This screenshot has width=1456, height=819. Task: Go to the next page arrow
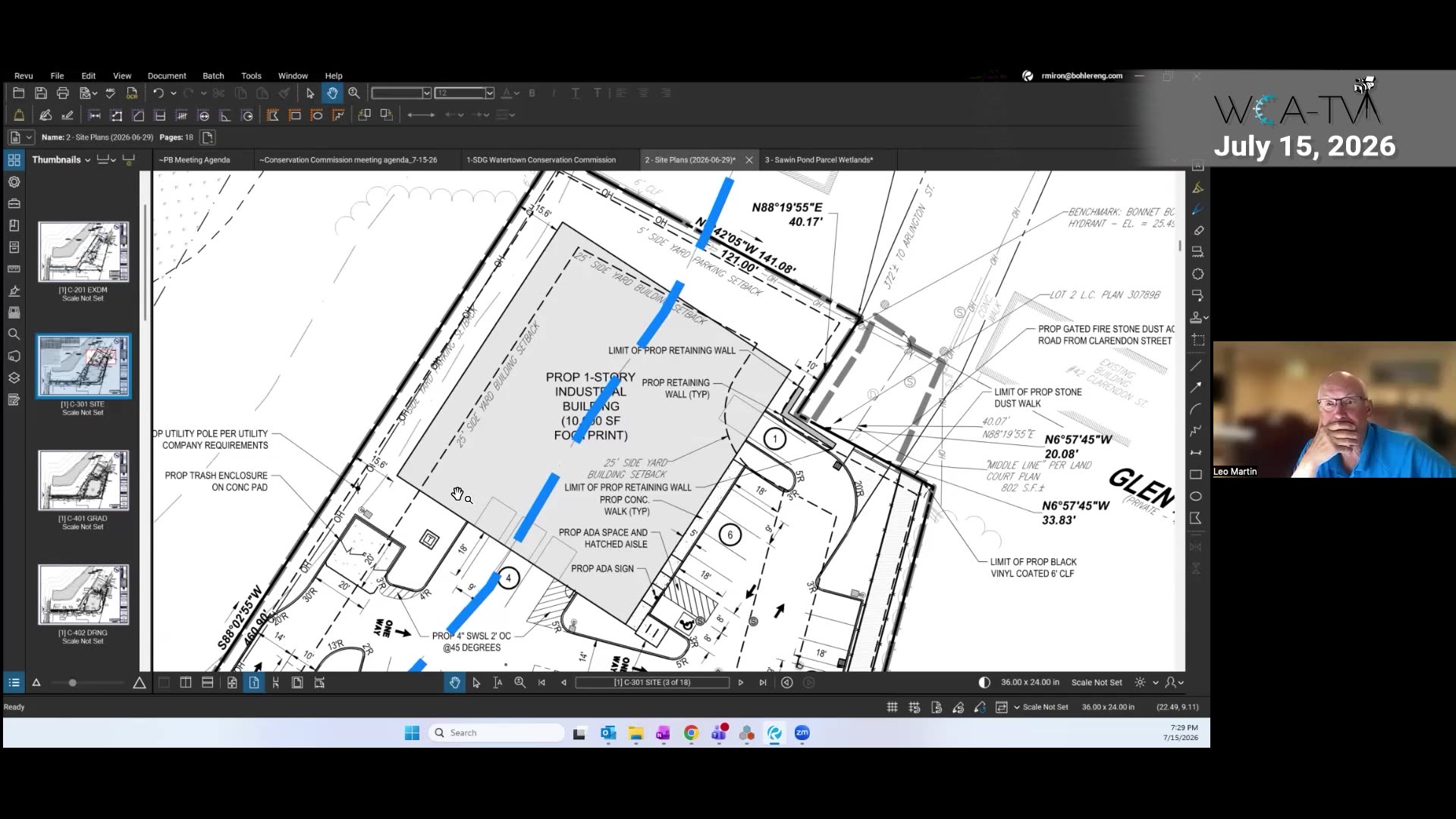point(741,683)
